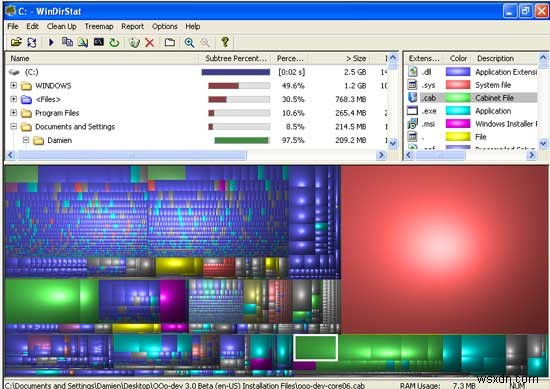This screenshot has height=389, width=550.
Task: Click the blue .dll color swatch
Action: tap(458, 72)
